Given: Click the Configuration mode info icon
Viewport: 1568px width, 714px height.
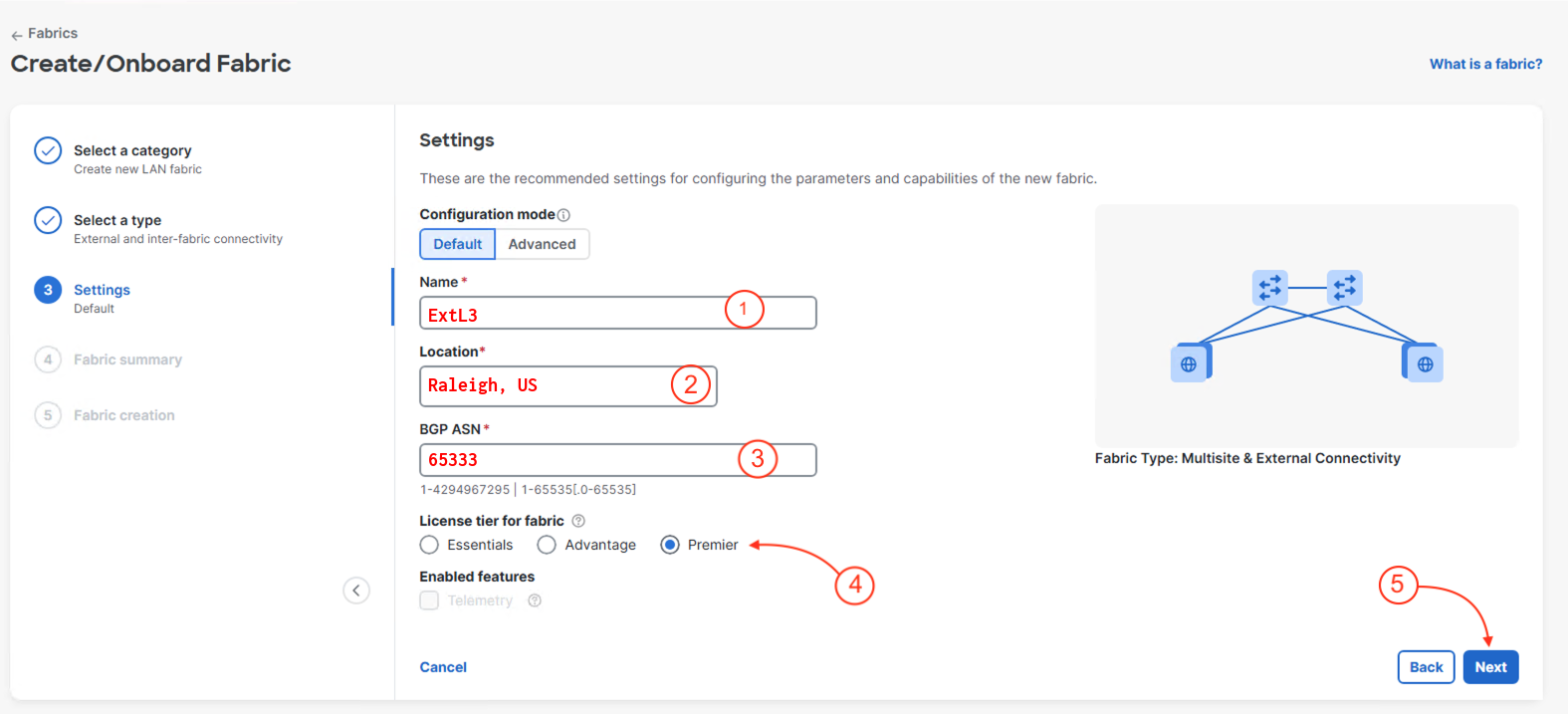Looking at the screenshot, I should pyautogui.click(x=563, y=215).
